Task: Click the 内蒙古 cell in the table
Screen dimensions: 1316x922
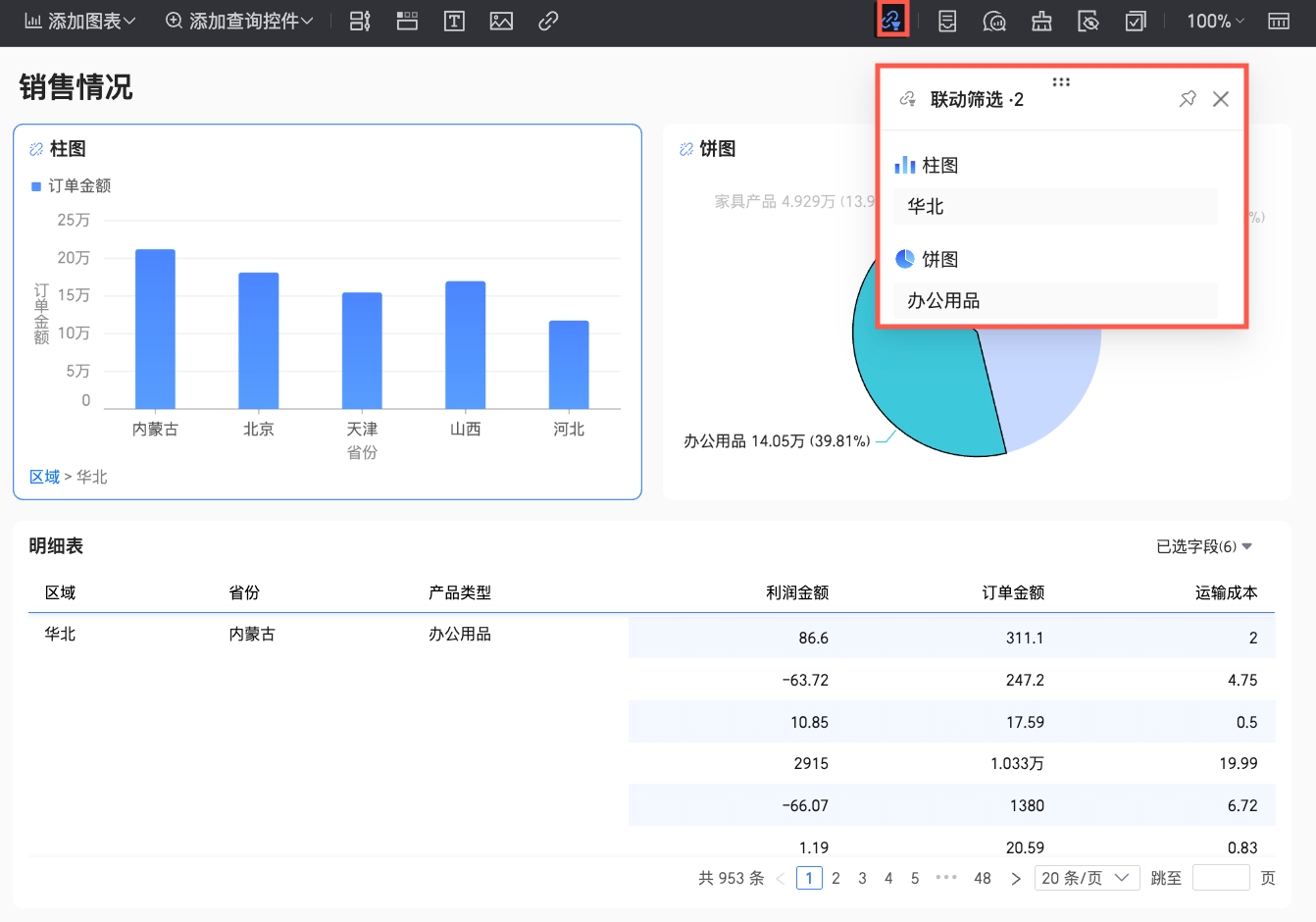Action: click(252, 635)
